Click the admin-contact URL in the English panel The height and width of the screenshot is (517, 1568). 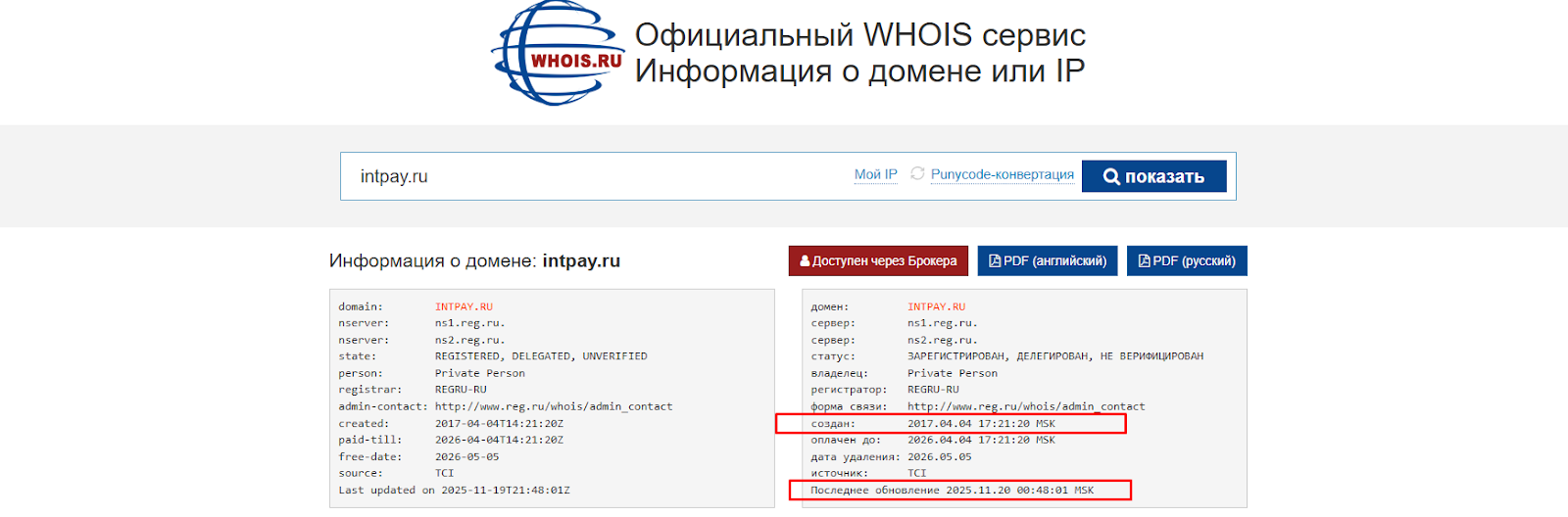coord(554,406)
